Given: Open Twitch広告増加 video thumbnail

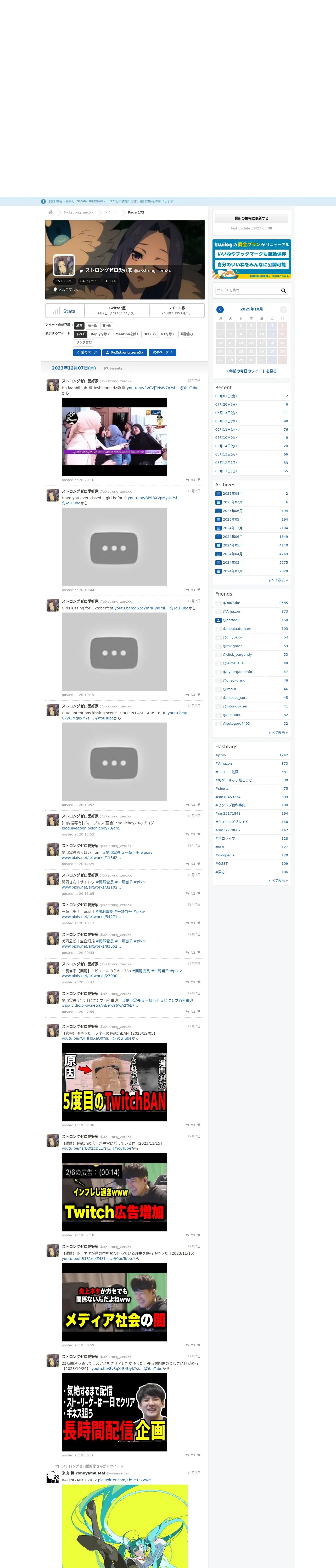Looking at the screenshot, I should coord(114,1192).
